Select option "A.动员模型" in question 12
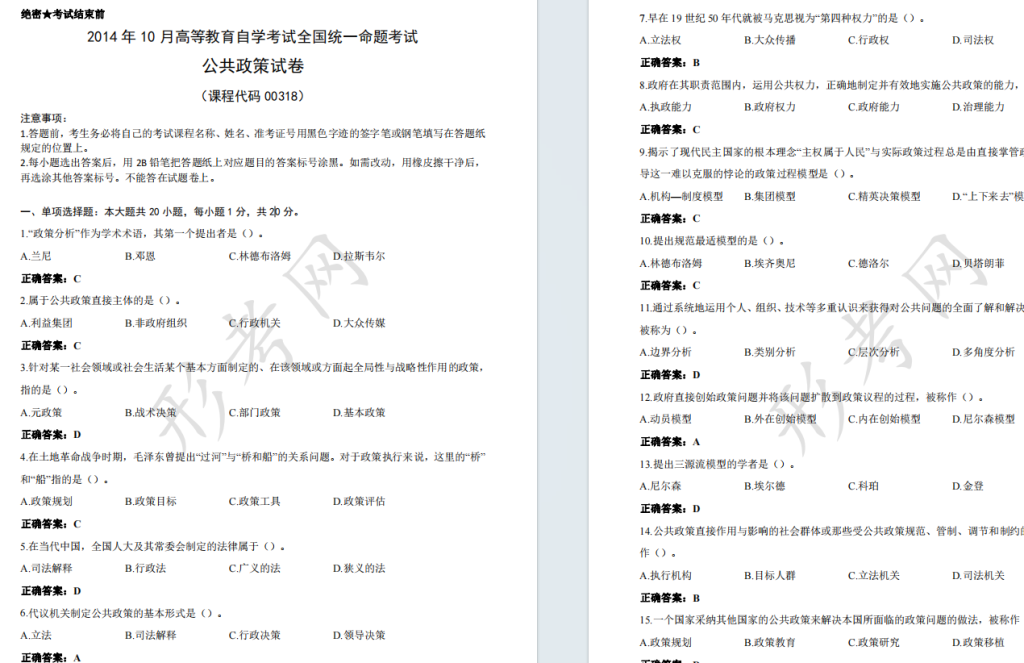This screenshot has height=663, width=1024. tap(665, 419)
